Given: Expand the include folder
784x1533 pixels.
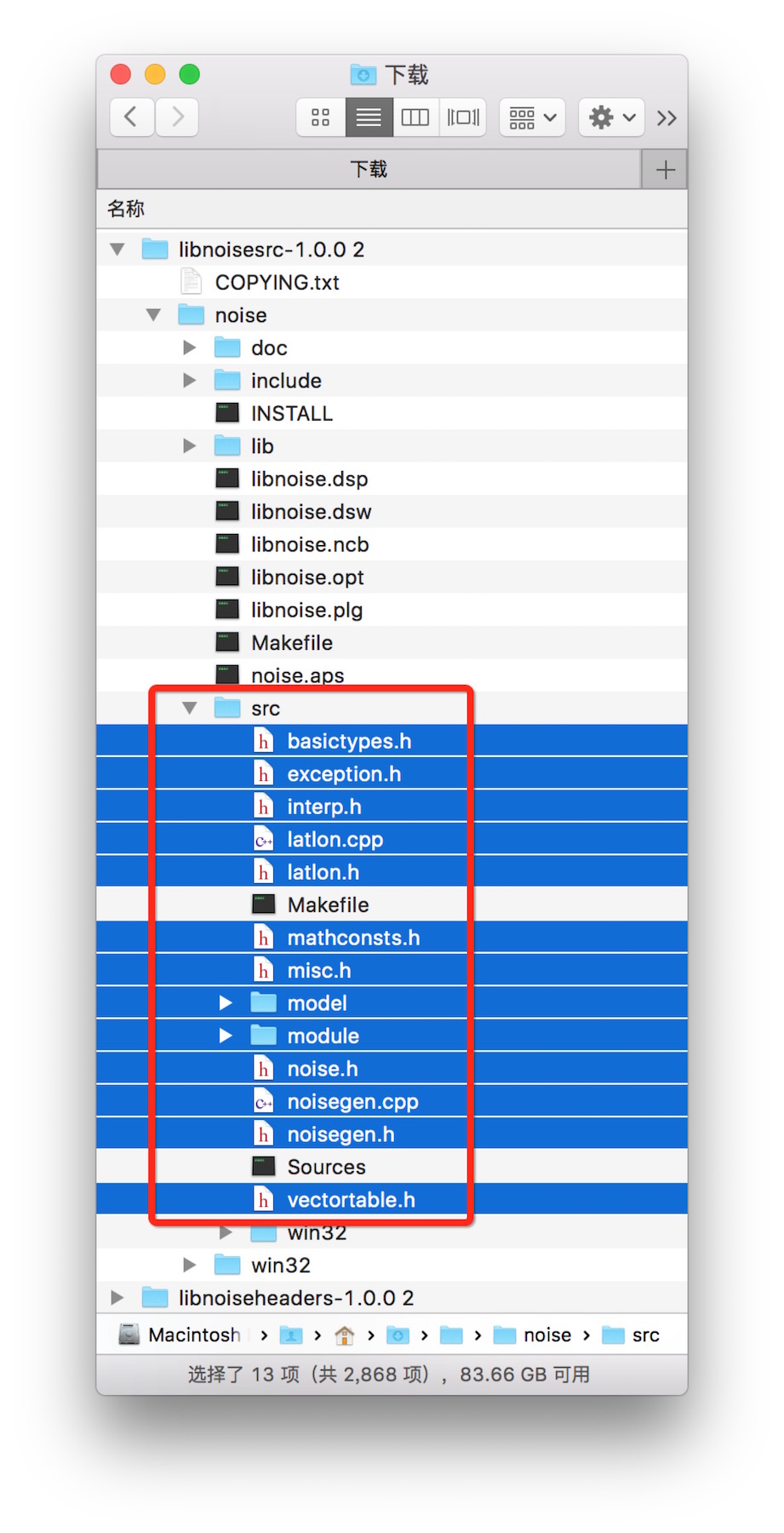Looking at the screenshot, I should click(x=190, y=381).
